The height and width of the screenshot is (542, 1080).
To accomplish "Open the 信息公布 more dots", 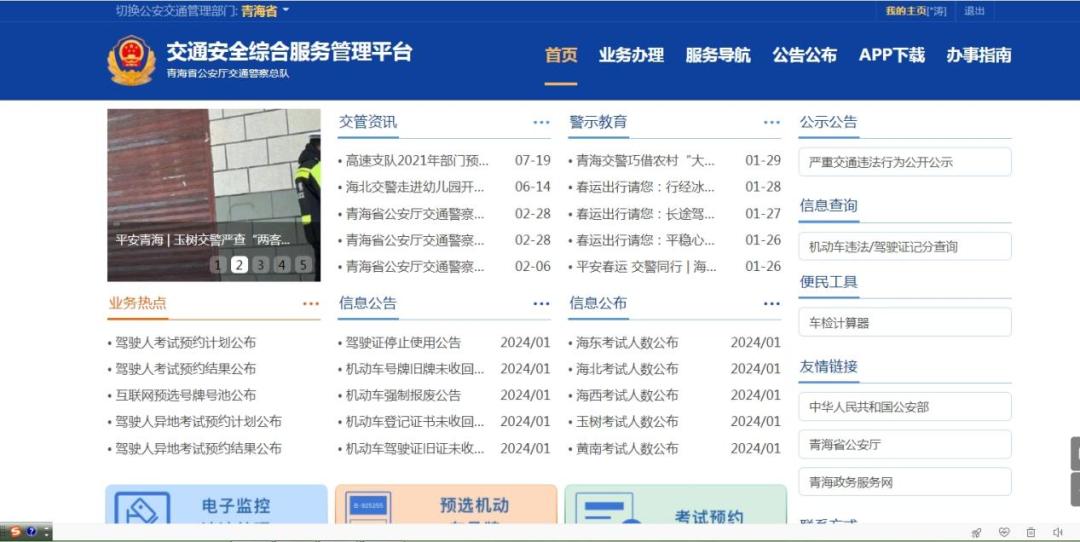I will [771, 304].
